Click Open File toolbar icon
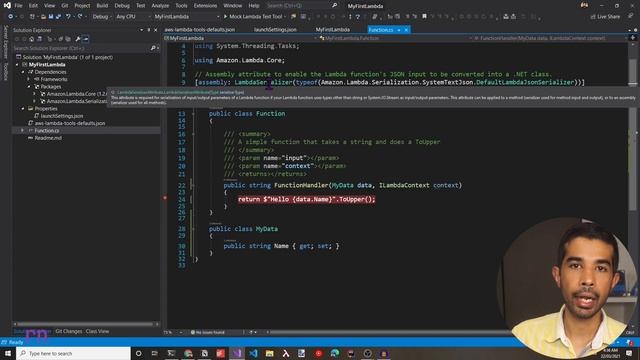Viewport: 640px width, 360px height. click(x=43, y=17)
